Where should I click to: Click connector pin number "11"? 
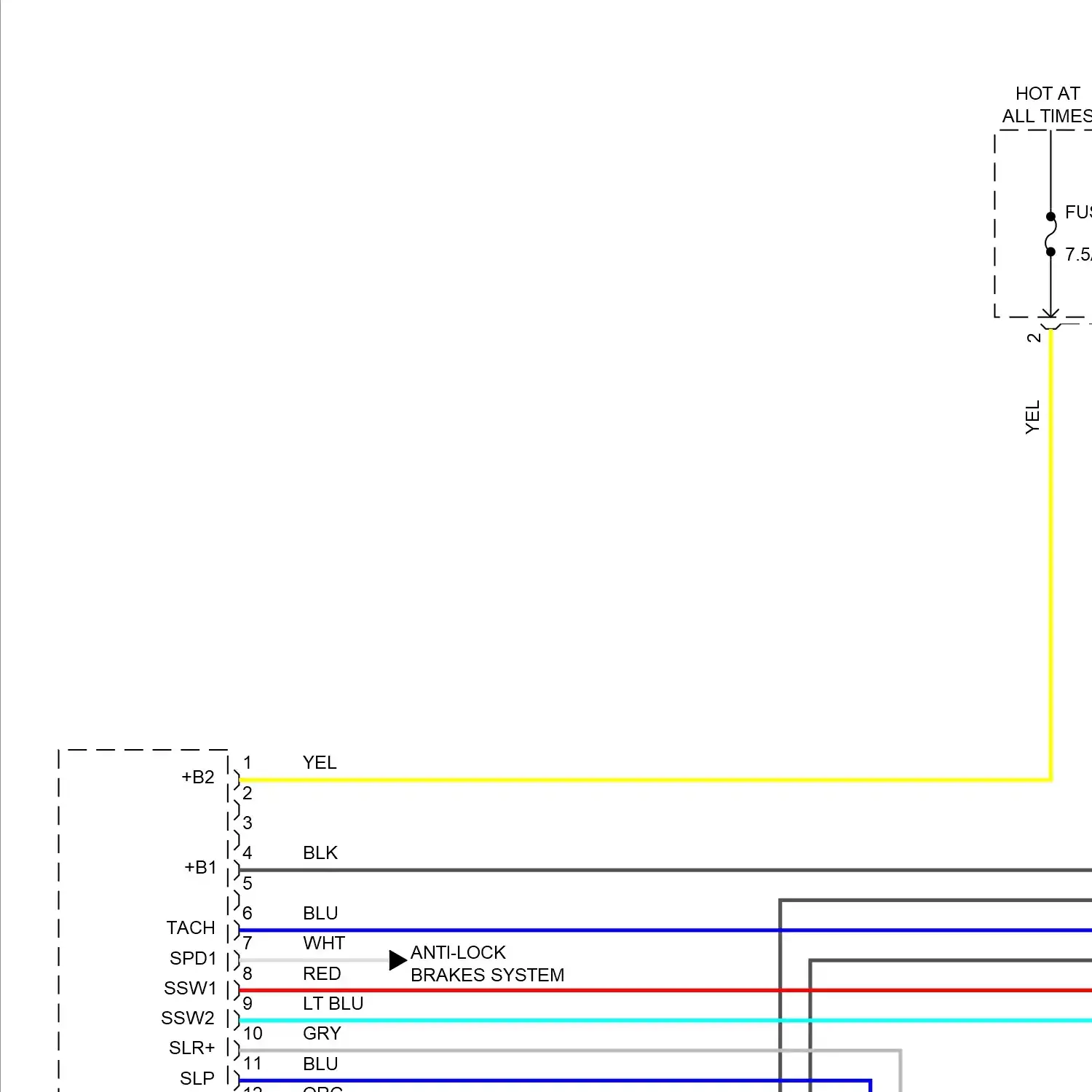253,1064
